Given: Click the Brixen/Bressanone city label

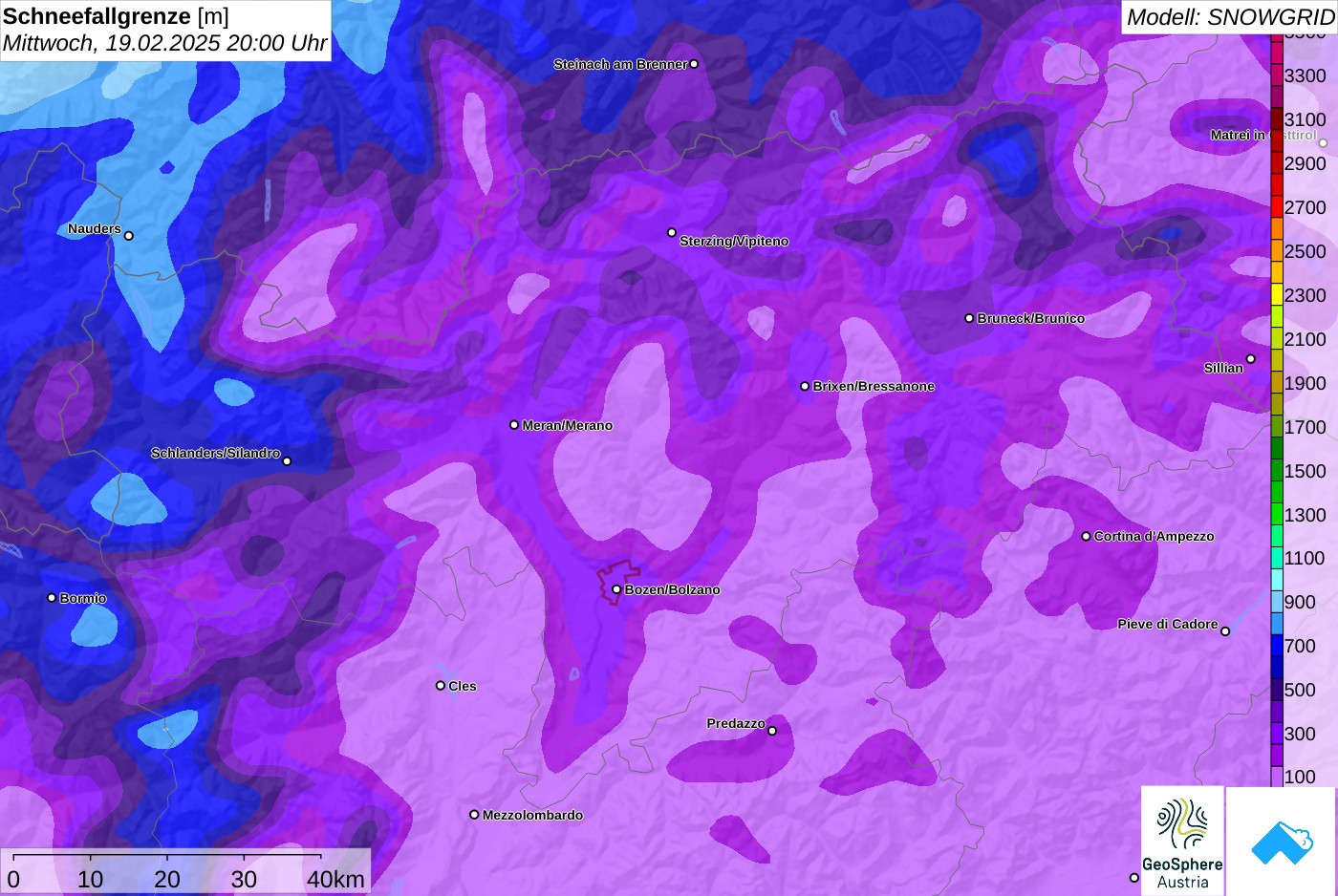Looking at the screenshot, I should tap(874, 386).
